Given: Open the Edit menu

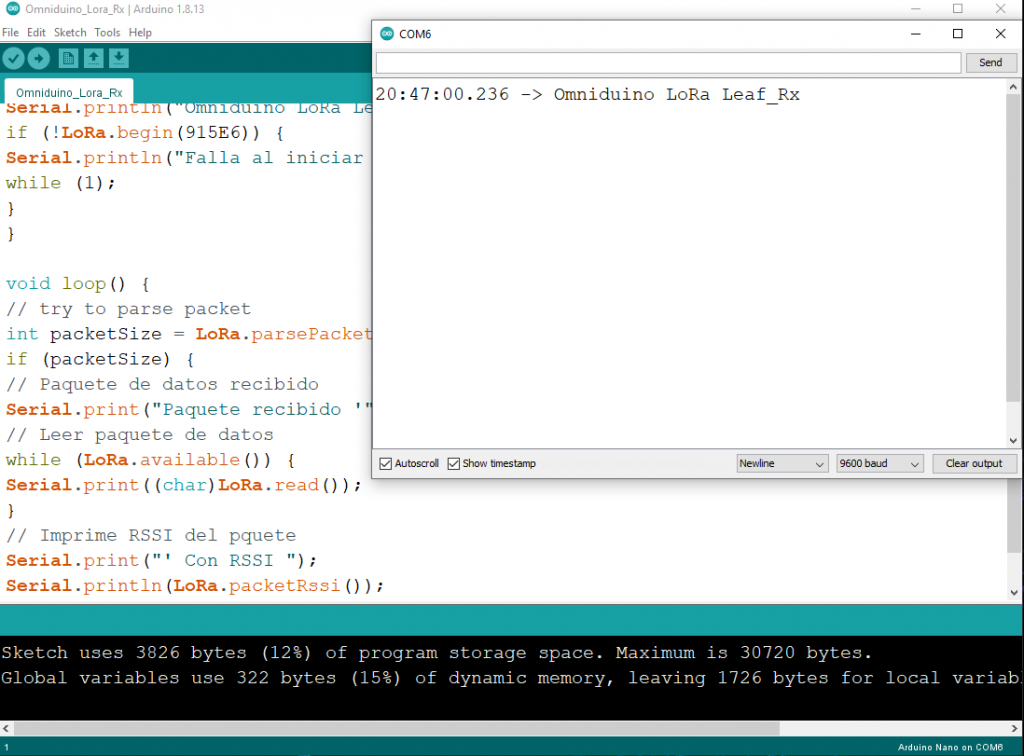Looking at the screenshot, I should [36, 33].
